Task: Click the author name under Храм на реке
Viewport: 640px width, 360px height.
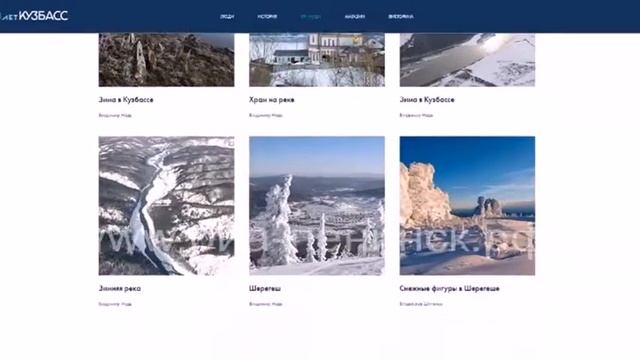Action: (x=266, y=115)
